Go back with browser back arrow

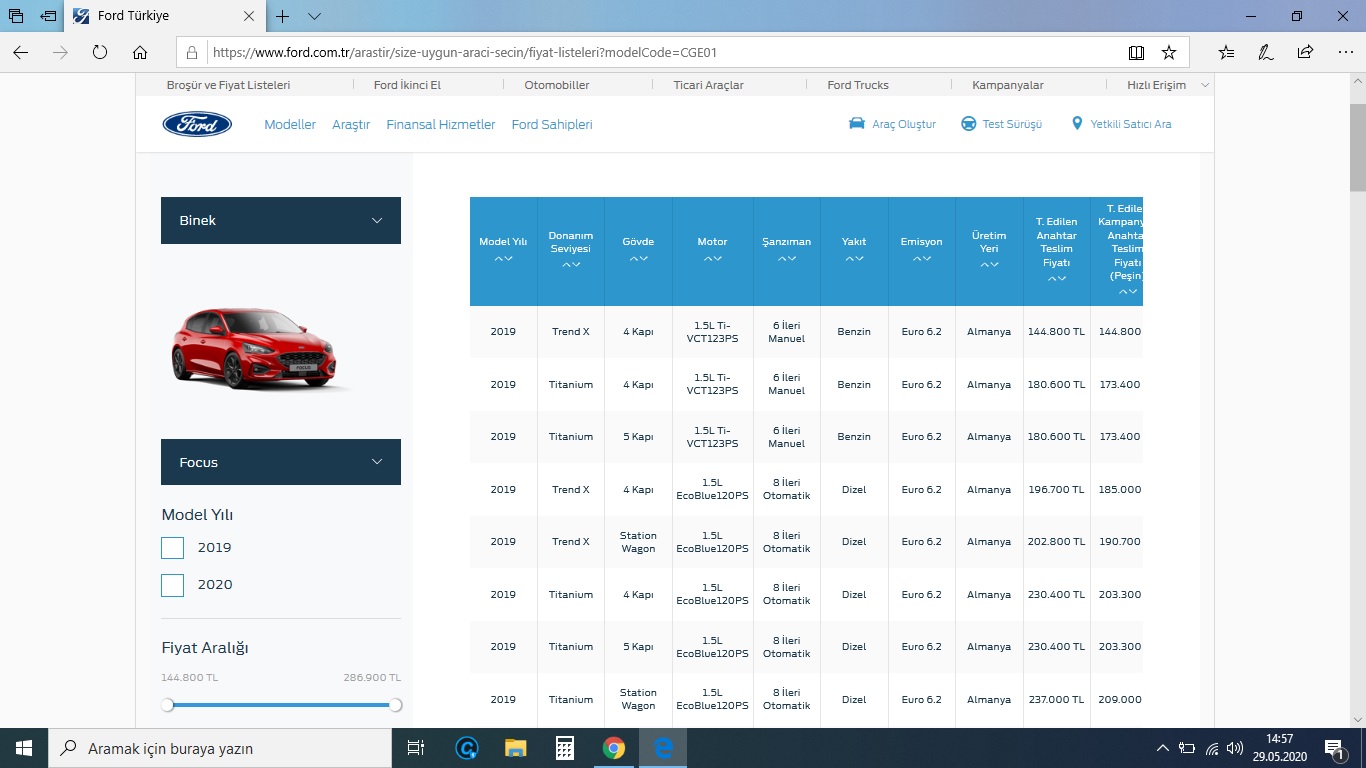[21, 52]
